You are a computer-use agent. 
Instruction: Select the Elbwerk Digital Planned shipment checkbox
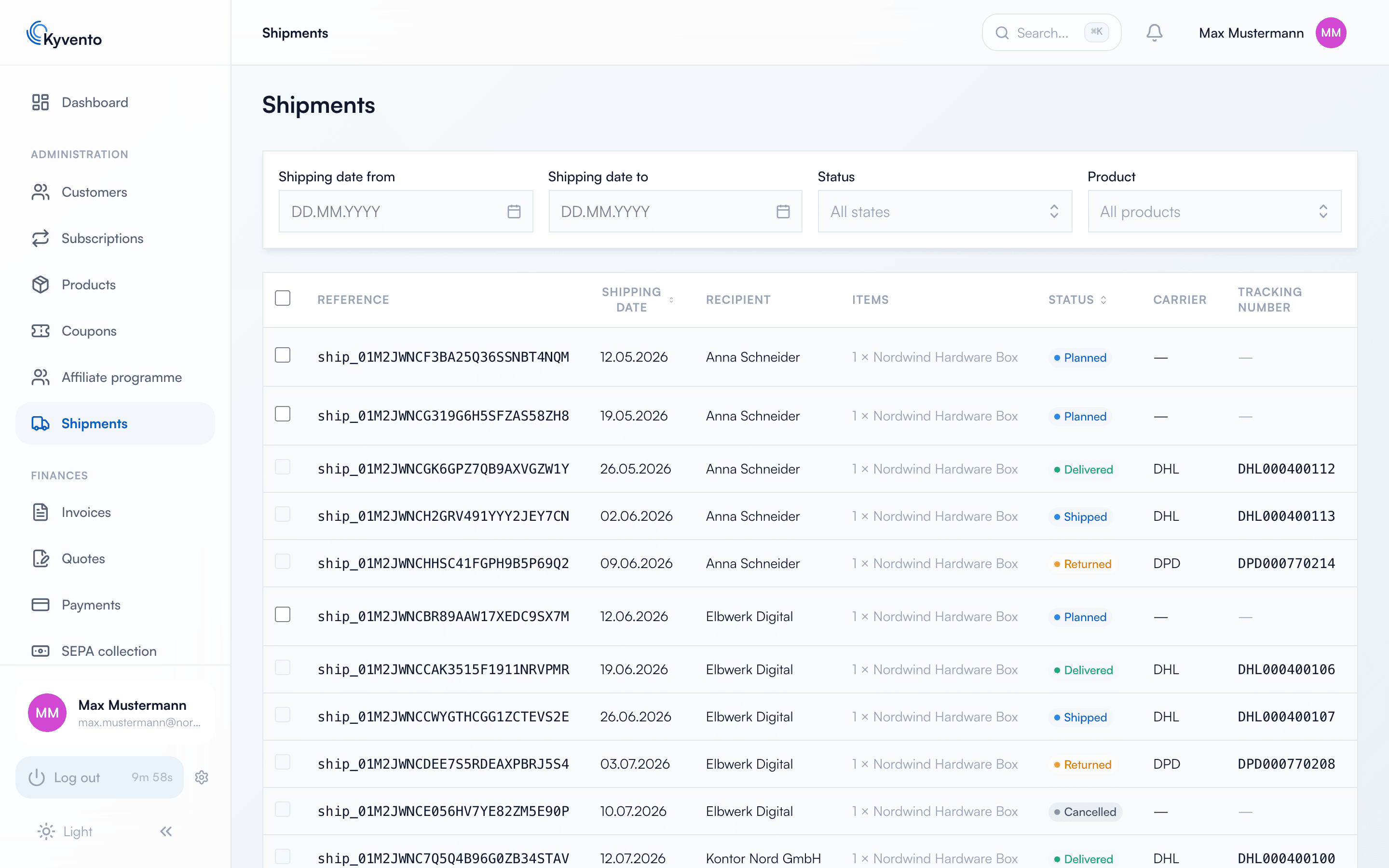pos(283,615)
